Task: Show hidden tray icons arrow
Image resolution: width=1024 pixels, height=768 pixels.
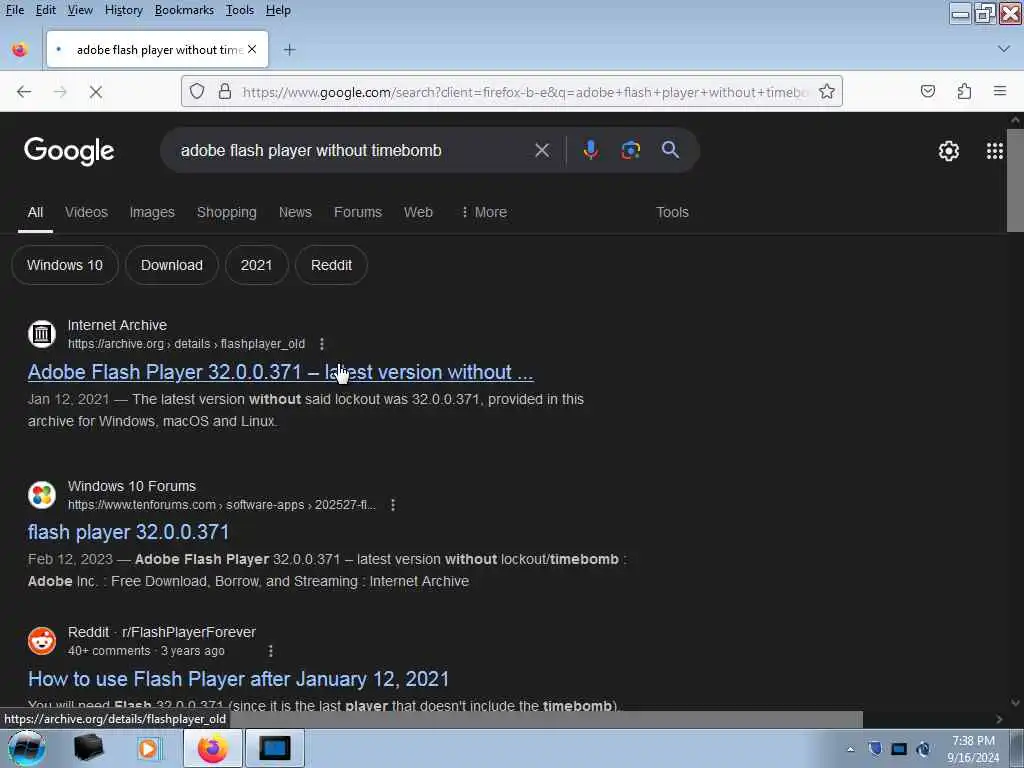Action: point(850,750)
